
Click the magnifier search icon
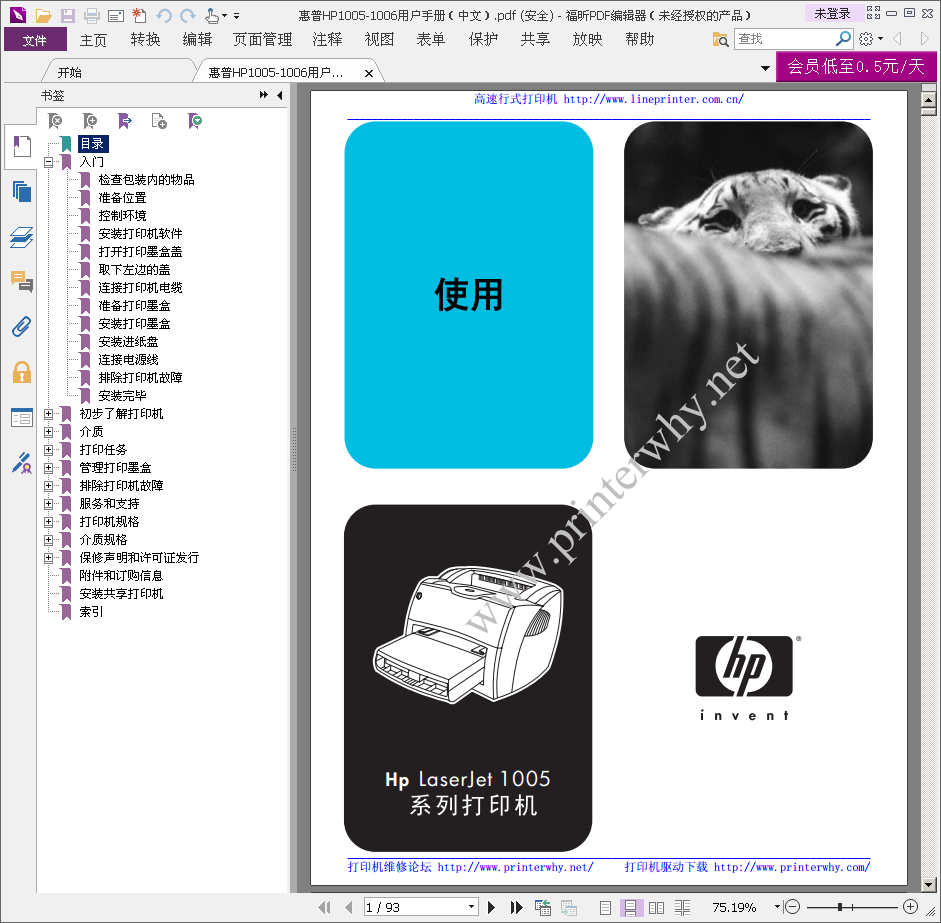click(843, 39)
